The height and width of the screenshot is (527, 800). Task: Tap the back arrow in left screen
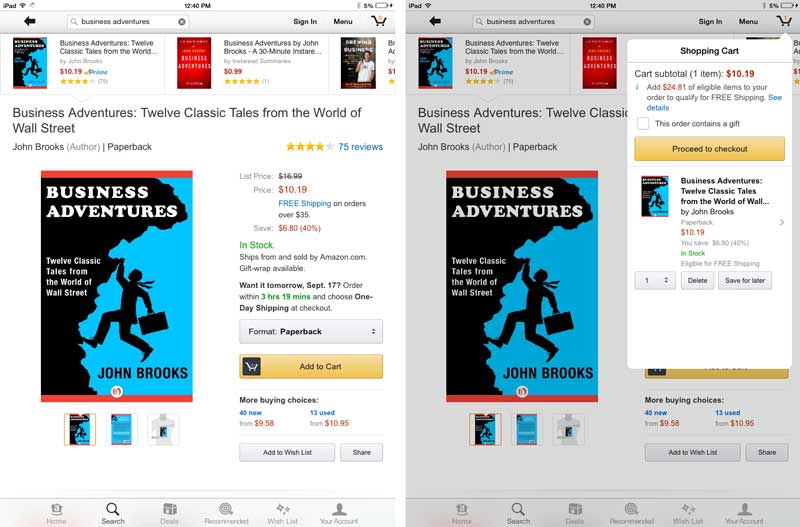(x=30, y=21)
